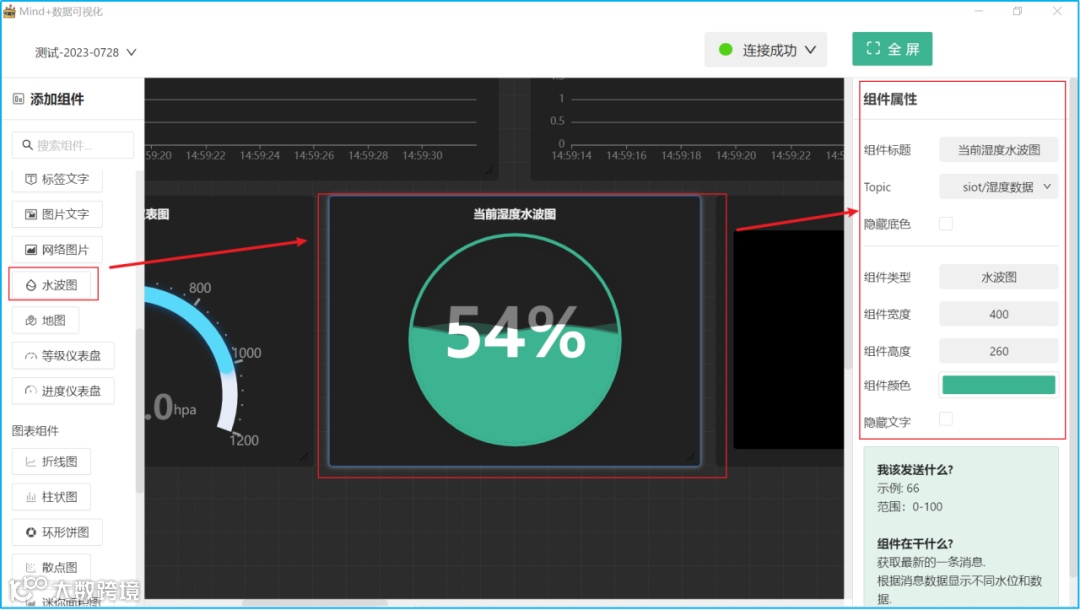This screenshot has height=610, width=1080.
Task: Add a 柱状图 bar chart component
Action: click(52, 496)
